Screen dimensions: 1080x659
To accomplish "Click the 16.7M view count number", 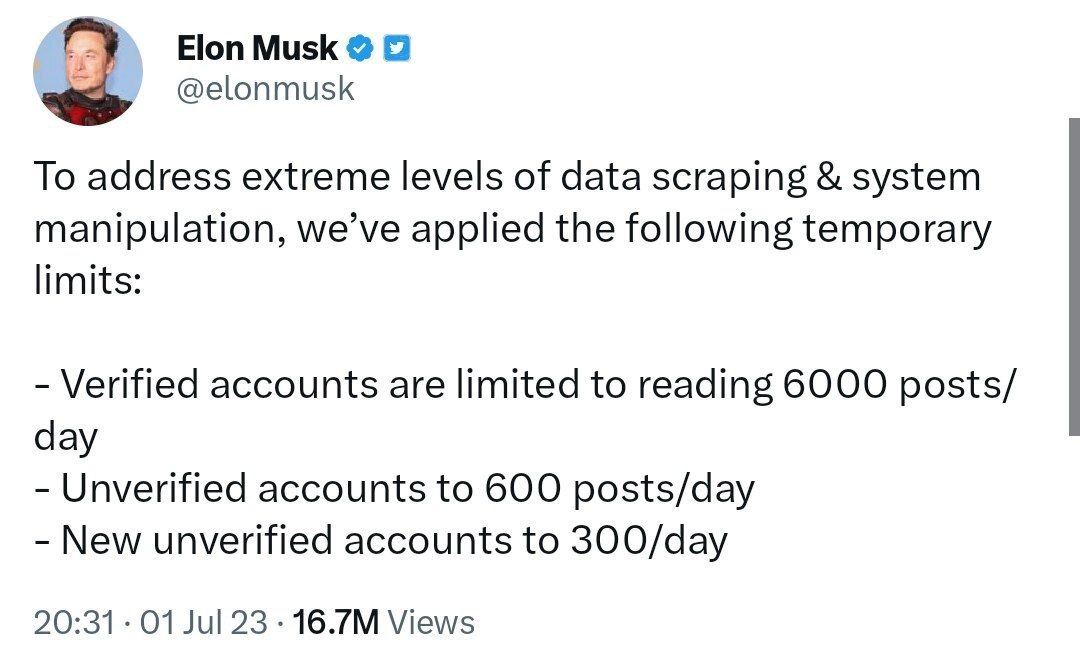I will pos(336,623).
